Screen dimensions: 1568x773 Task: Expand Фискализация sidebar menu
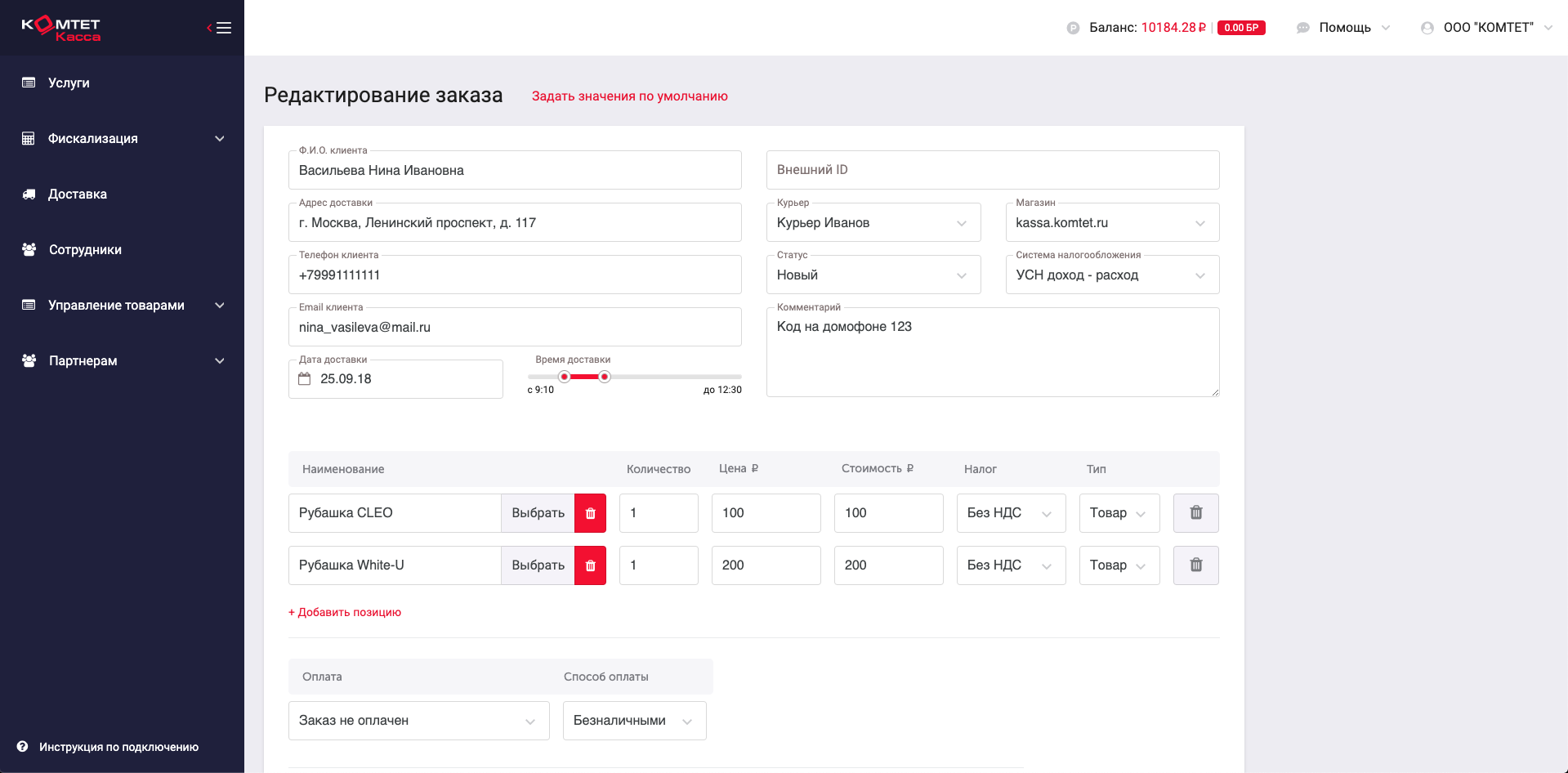coord(123,139)
